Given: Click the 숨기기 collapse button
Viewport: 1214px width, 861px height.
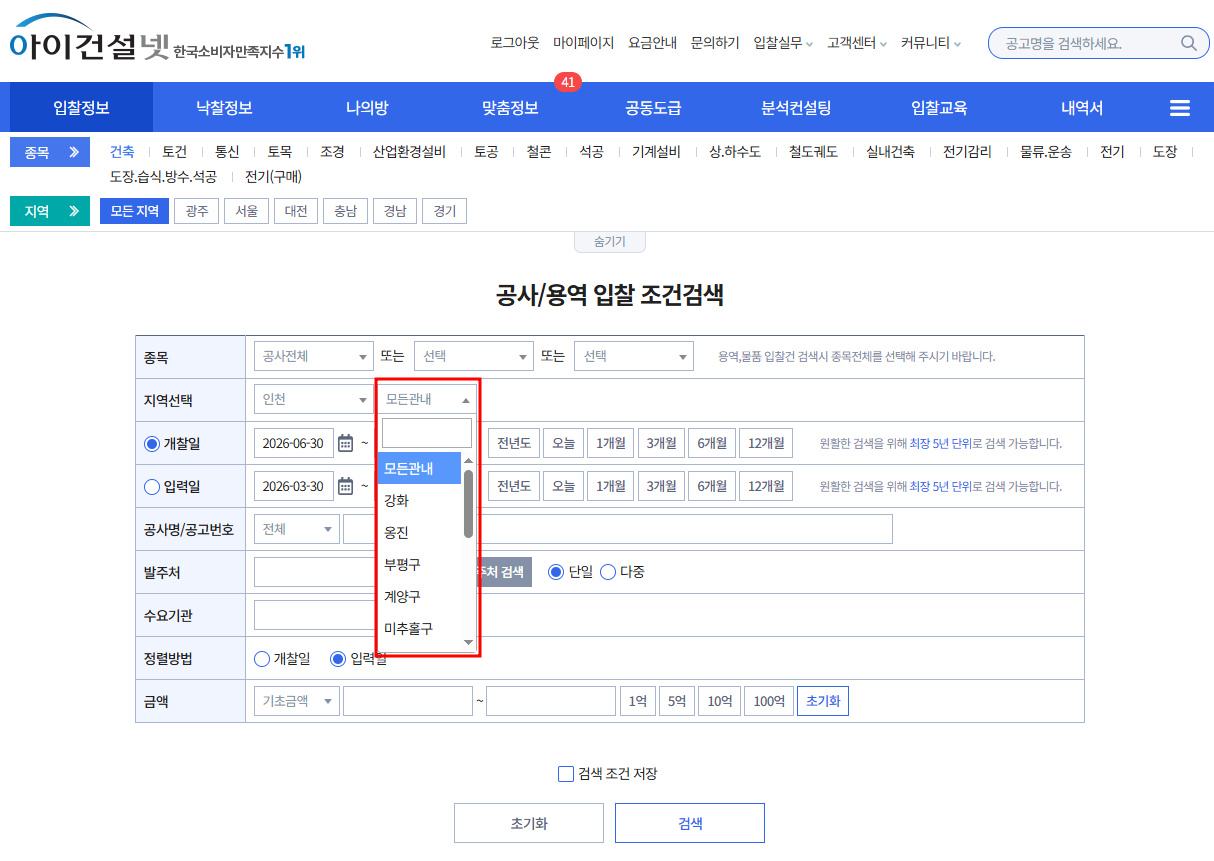Looking at the screenshot, I should pyautogui.click(x=610, y=241).
